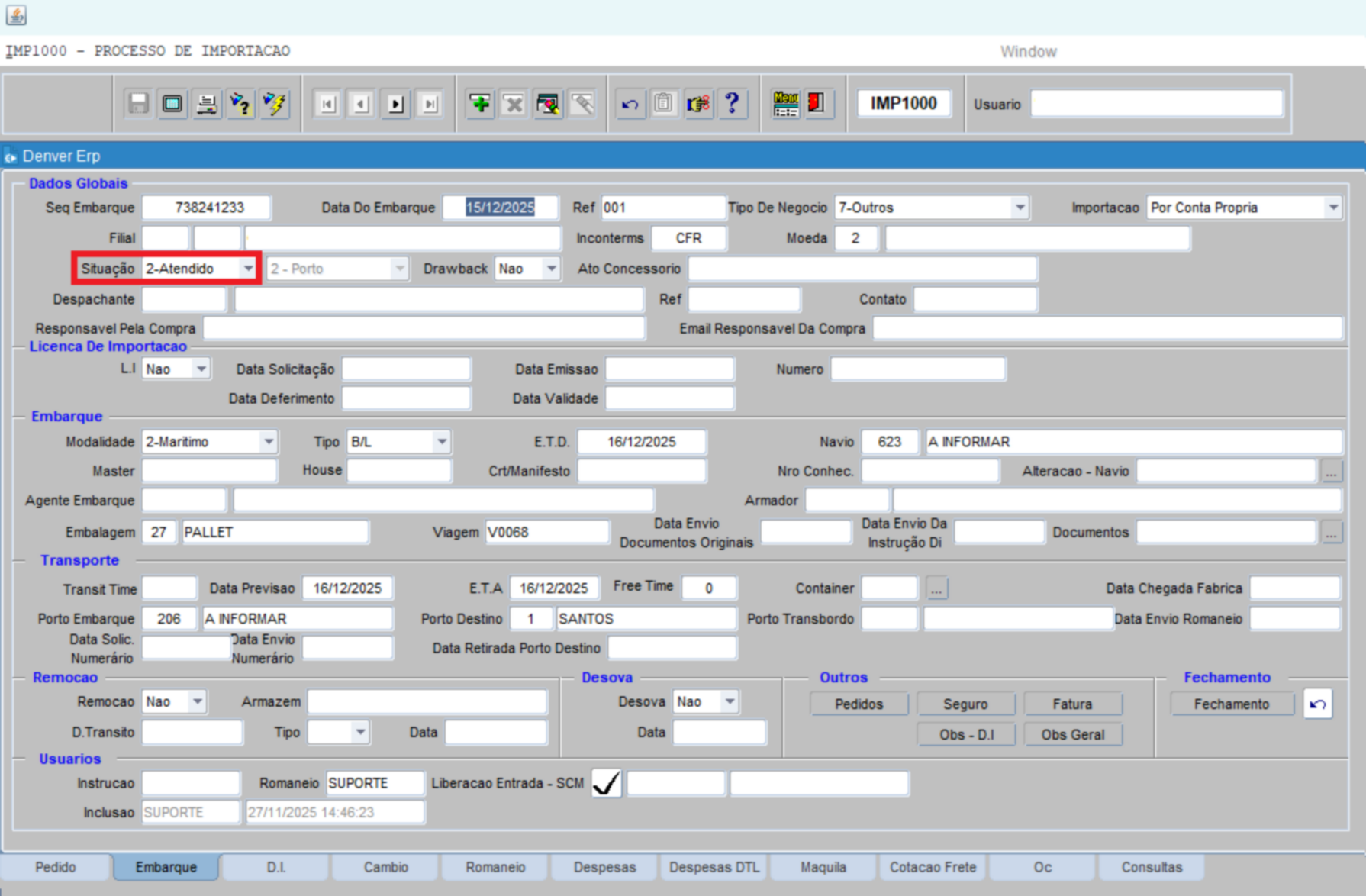1366x896 pixels.
Task: Expand the Importacao dropdown
Action: [x=1332, y=208]
